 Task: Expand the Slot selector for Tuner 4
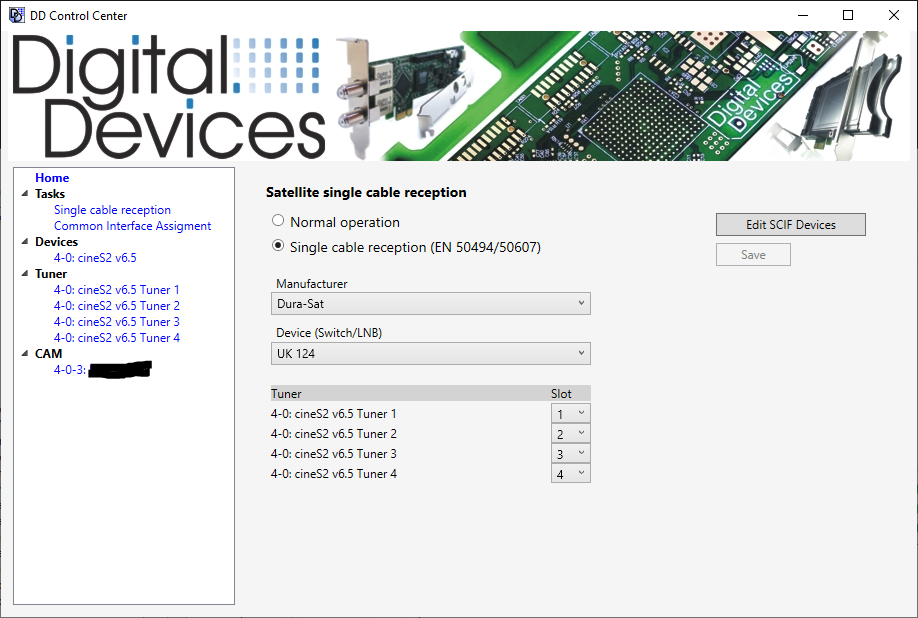coord(570,474)
